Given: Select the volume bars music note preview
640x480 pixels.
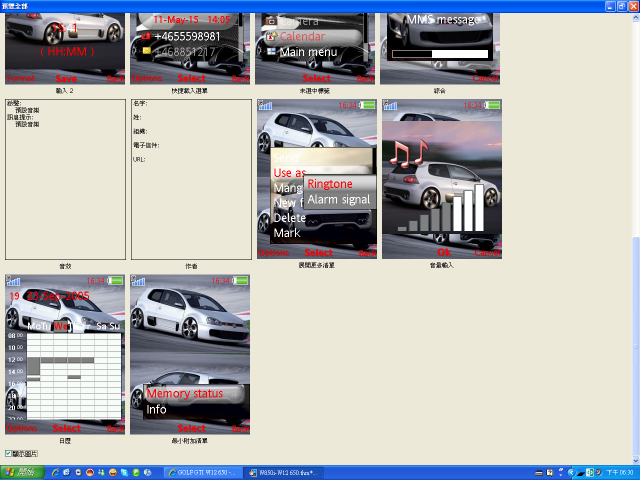Looking at the screenshot, I should [442, 179].
